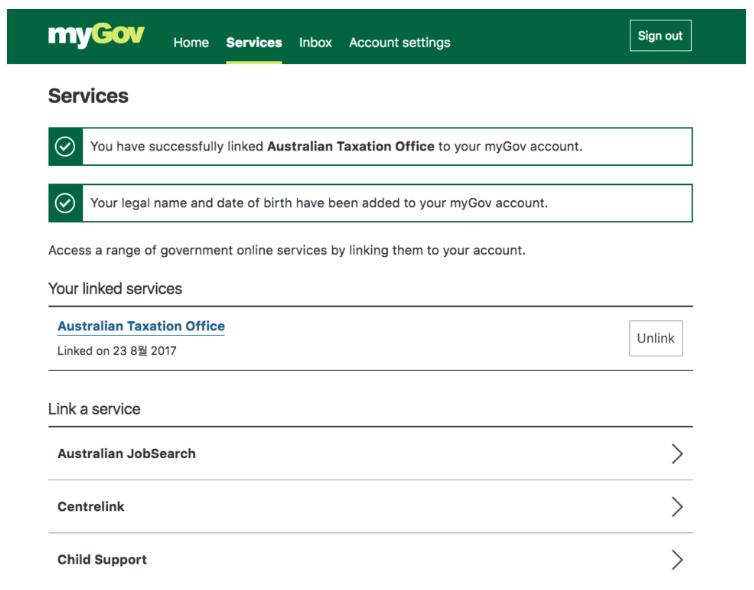Click the 'Linked on 23 8월 2017' text

click(117, 351)
